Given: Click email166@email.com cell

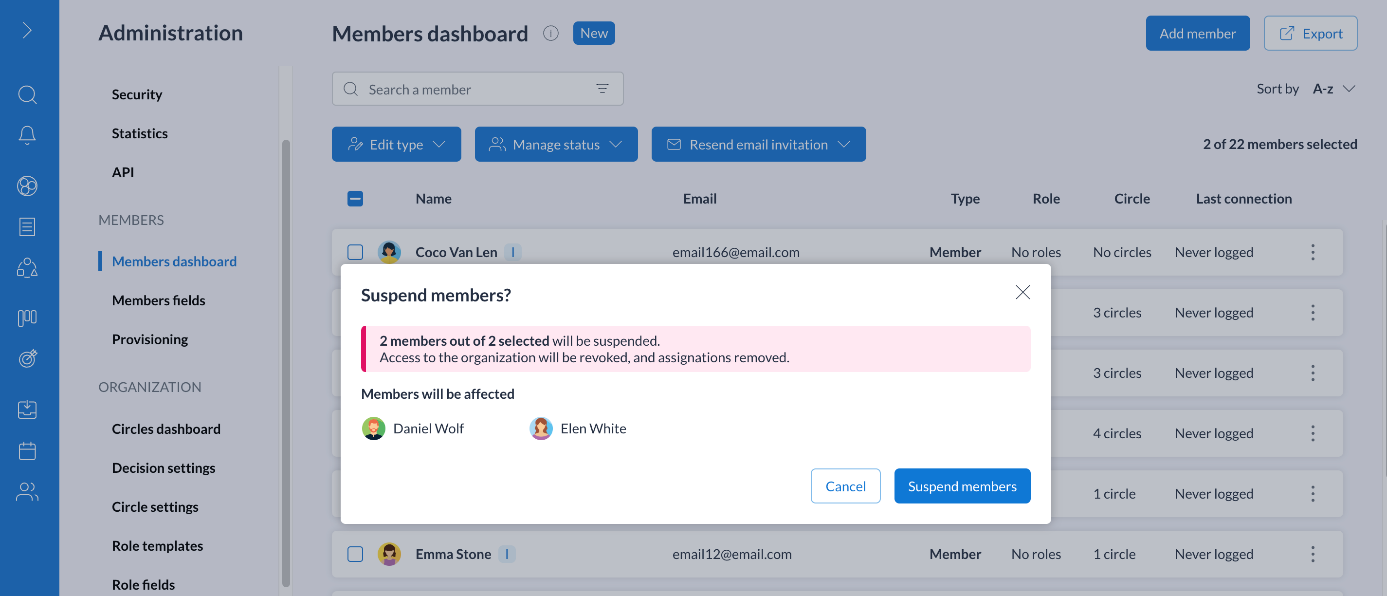Looking at the screenshot, I should 736,252.
